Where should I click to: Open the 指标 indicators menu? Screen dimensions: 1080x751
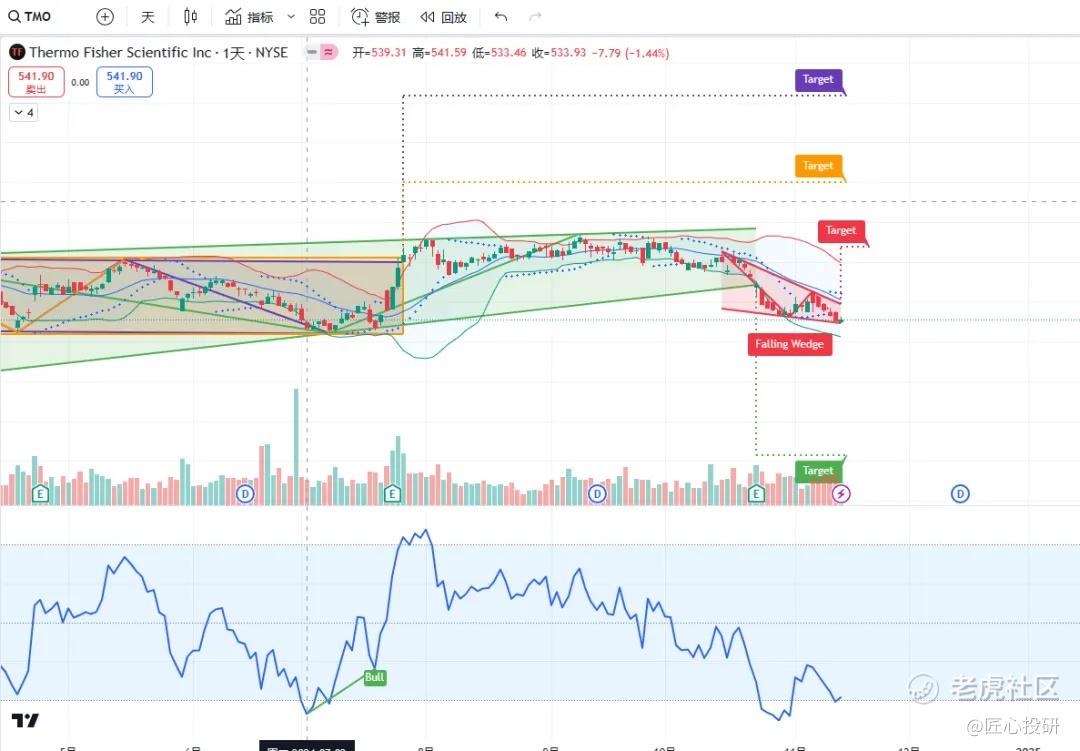(249, 17)
